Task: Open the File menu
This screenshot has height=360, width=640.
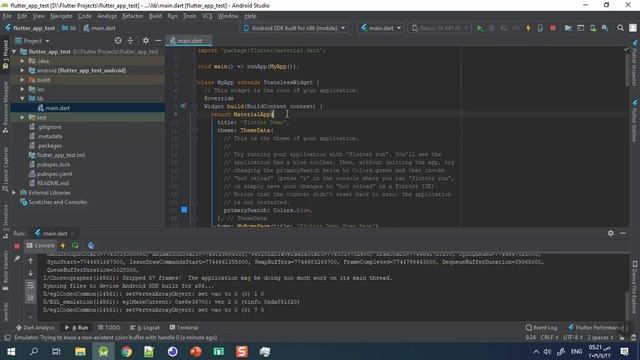Action: (7, 16)
